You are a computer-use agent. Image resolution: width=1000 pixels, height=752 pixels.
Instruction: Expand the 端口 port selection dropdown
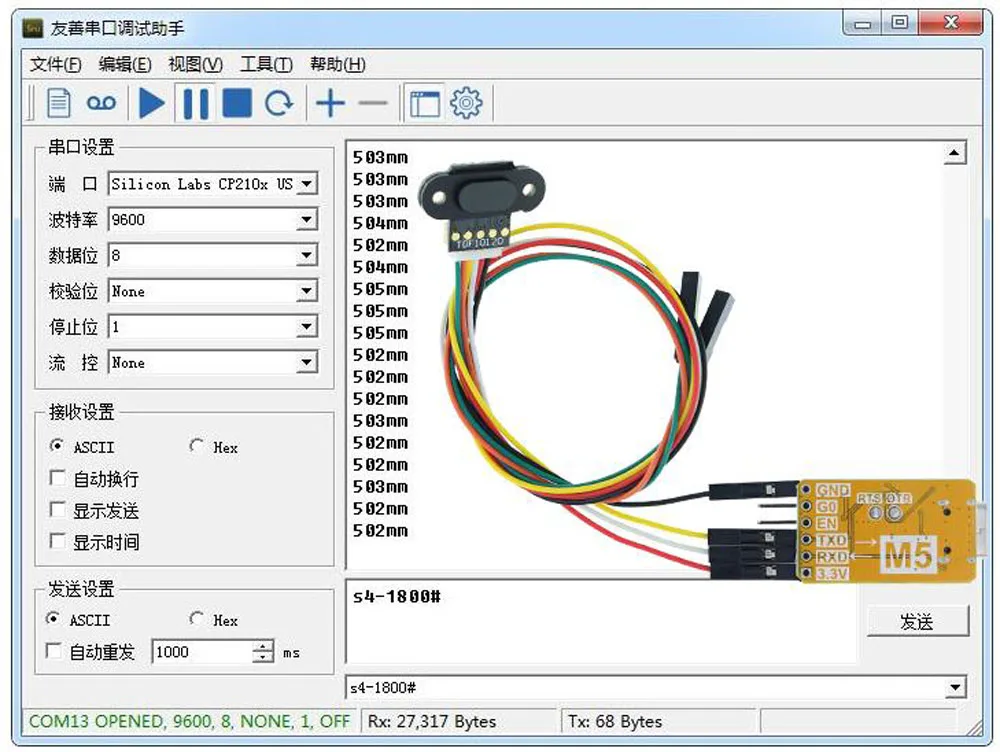[x=309, y=183]
